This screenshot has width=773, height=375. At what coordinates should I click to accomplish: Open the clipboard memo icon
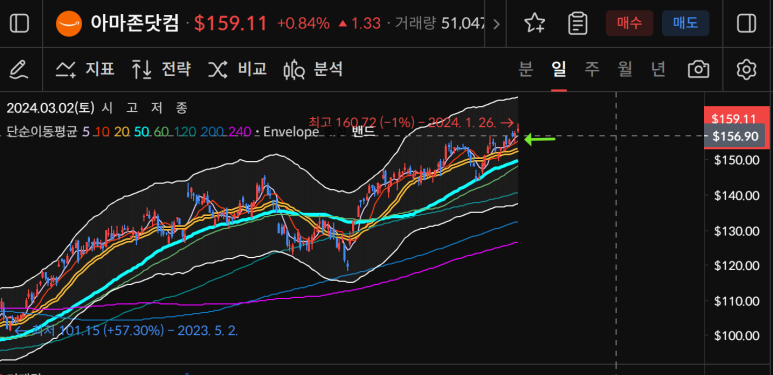point(577,23)
